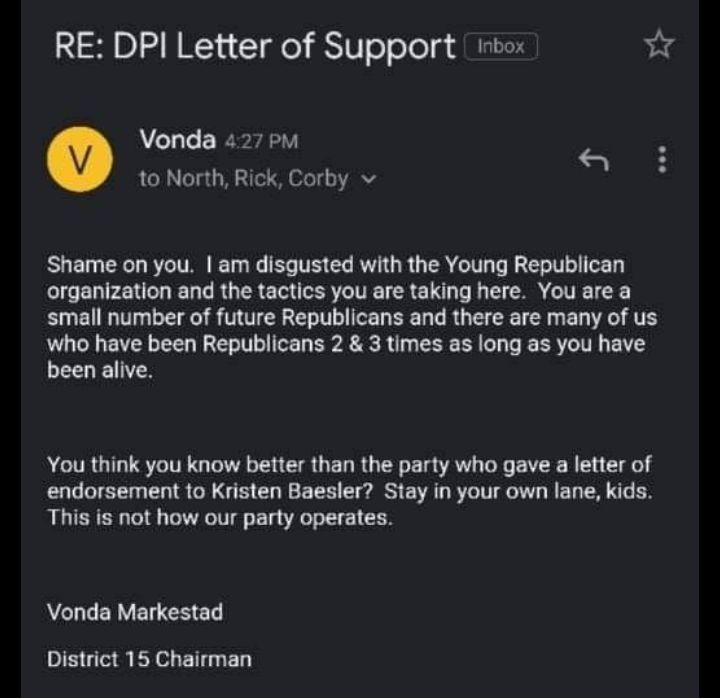Image resolution: width=720 pixels, height=698 pixels.
Task: Click the line starting 'You think you know better'
Action: click(349, 465)
